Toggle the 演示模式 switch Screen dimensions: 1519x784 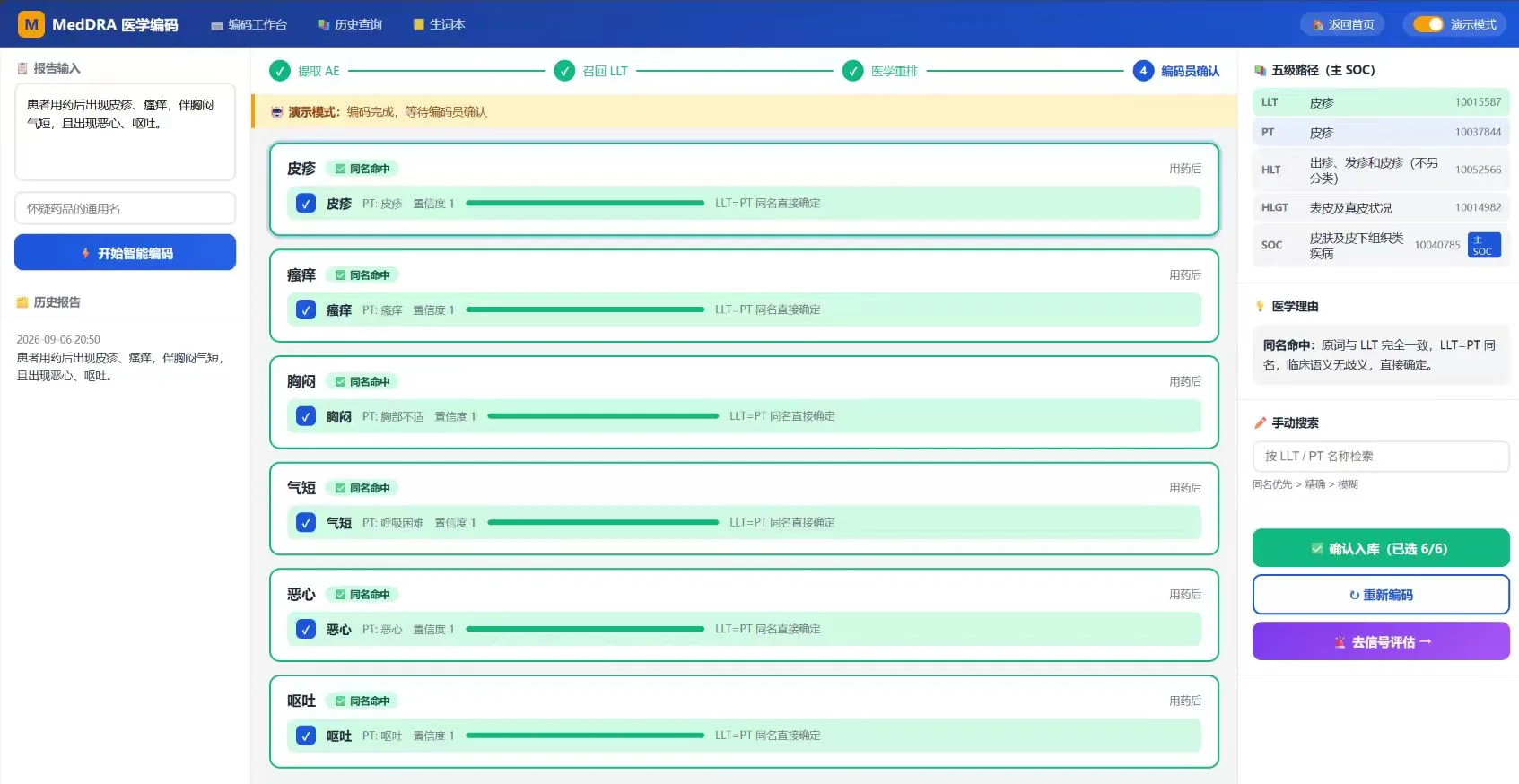pyautogui.click(x=1427, y=24)
